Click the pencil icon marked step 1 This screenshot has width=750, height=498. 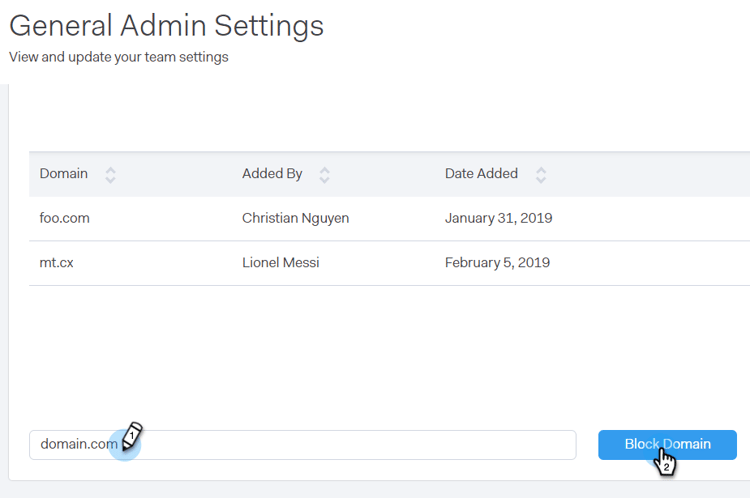132,435
